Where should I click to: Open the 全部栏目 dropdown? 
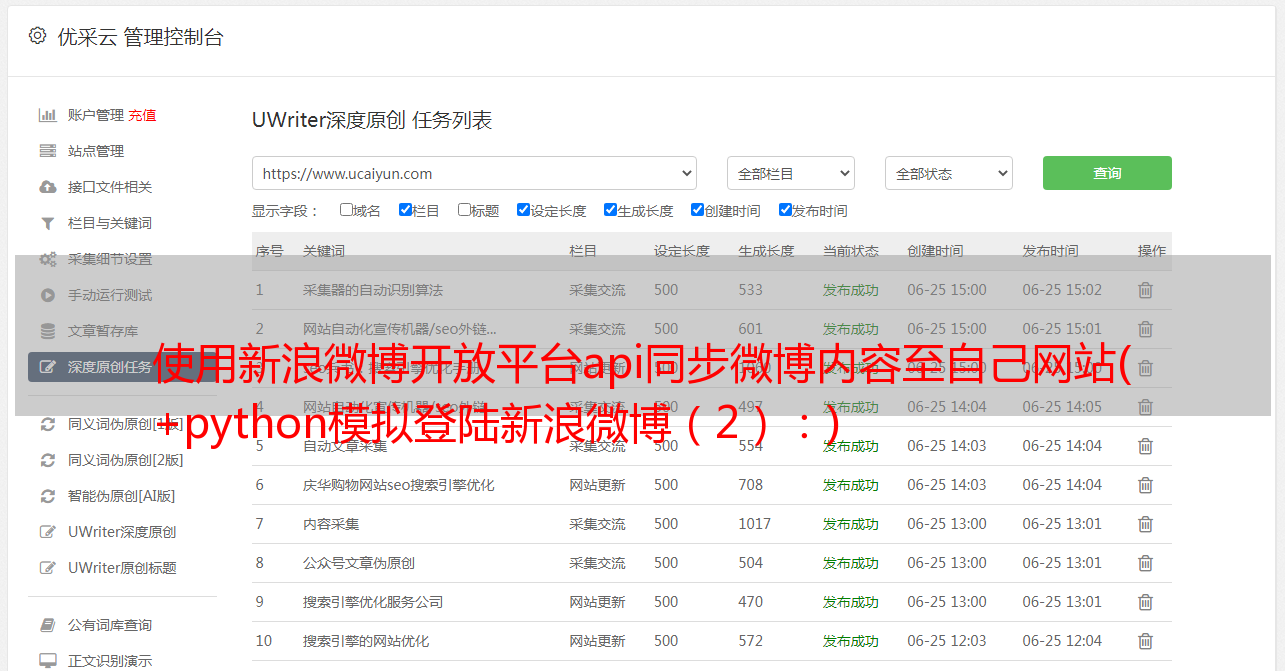(x=791, y=173)
